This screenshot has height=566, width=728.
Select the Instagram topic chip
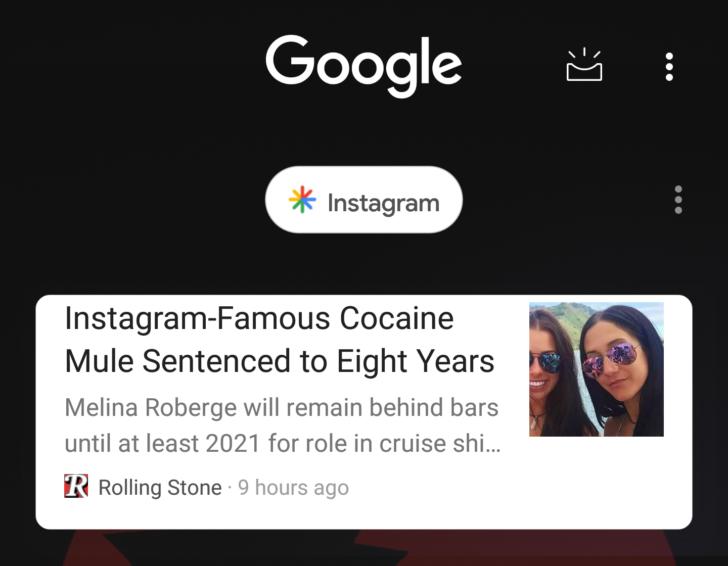364,200
